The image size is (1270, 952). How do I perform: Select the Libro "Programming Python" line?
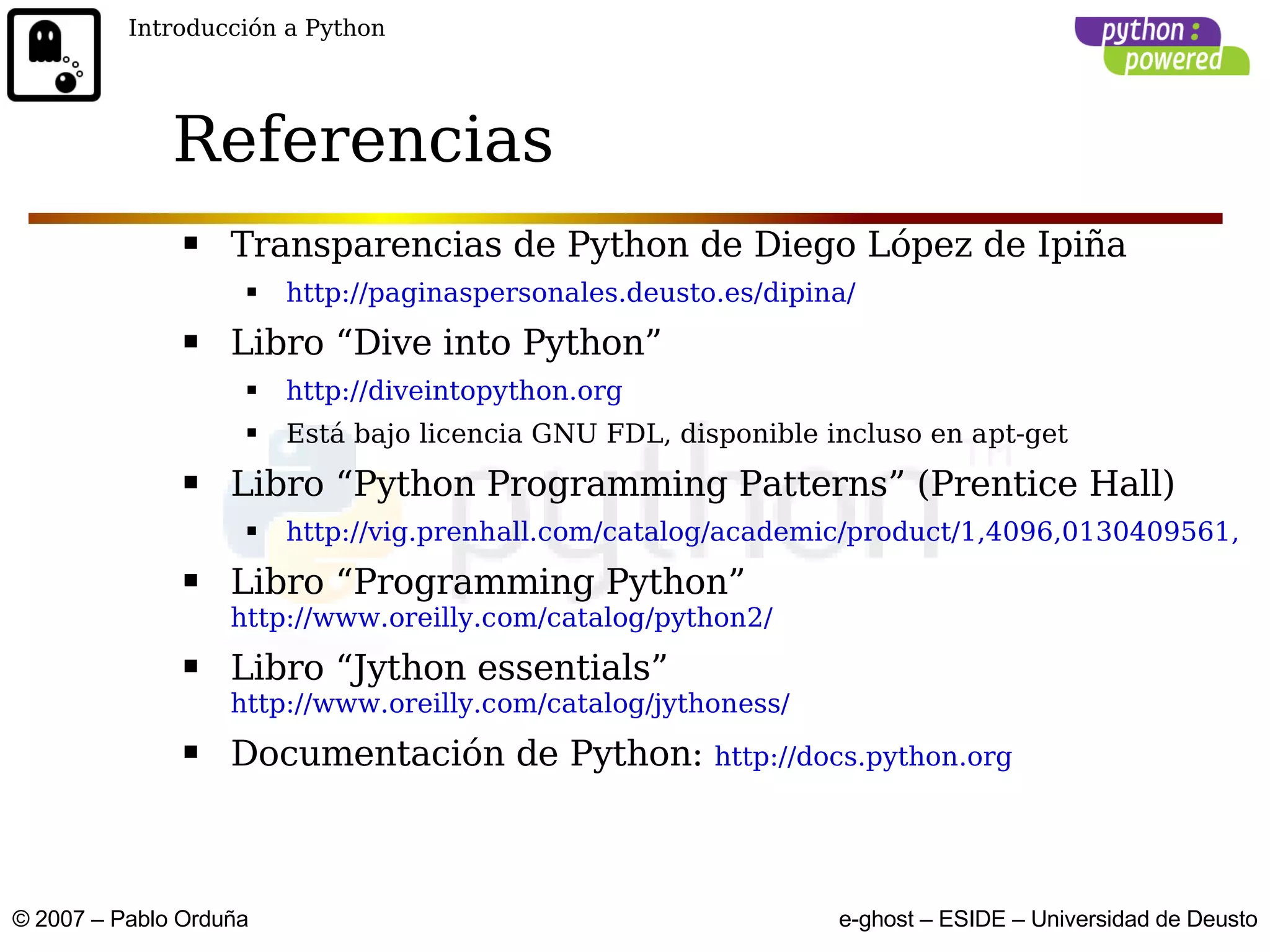(487, 582)
